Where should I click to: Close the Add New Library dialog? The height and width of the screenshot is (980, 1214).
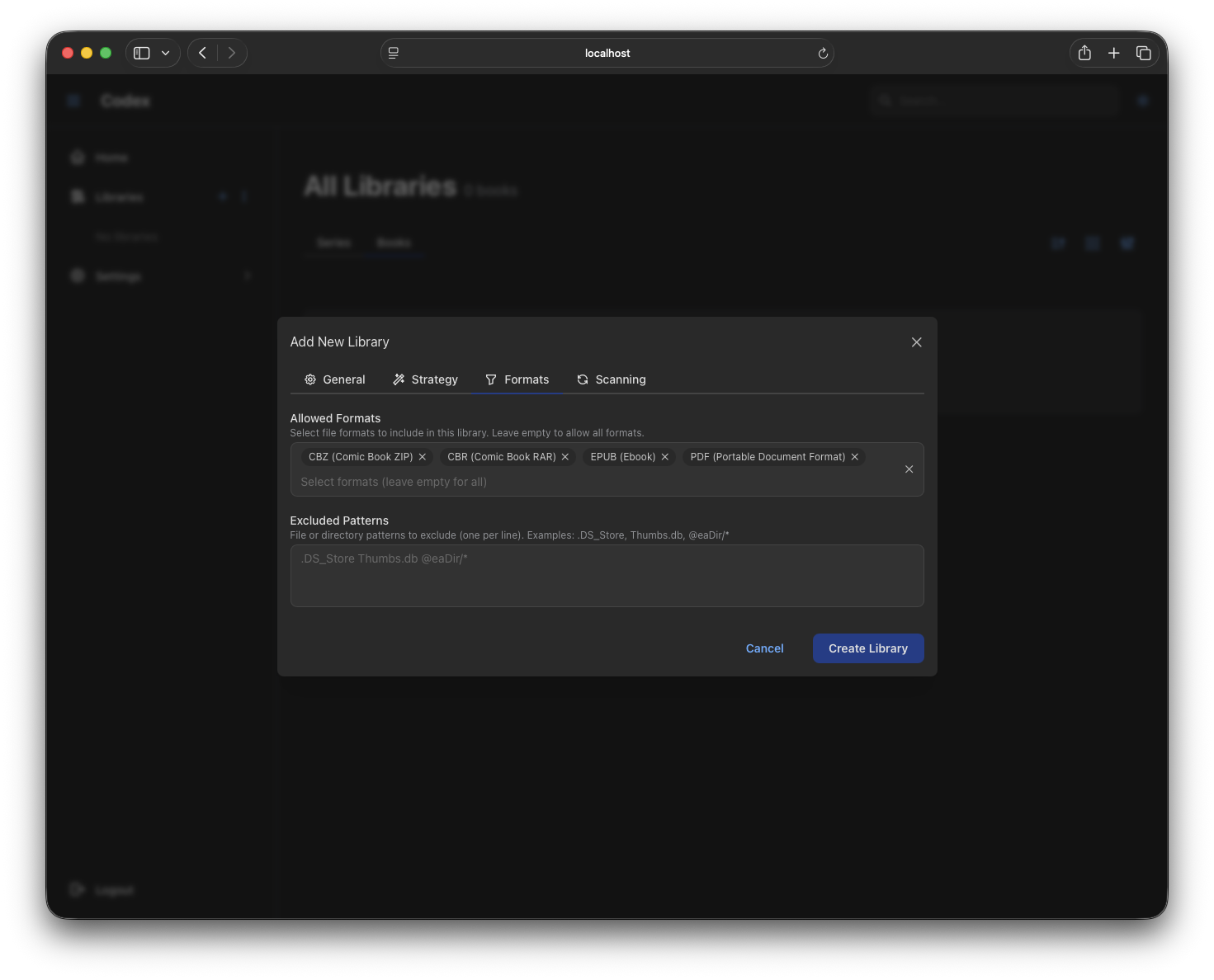tap(916, 342)
